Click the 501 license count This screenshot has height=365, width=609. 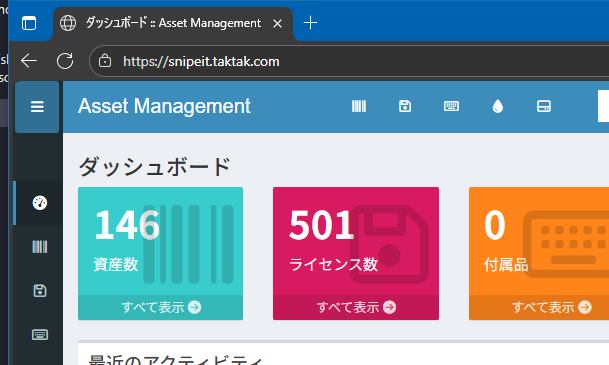click(322, 225)
